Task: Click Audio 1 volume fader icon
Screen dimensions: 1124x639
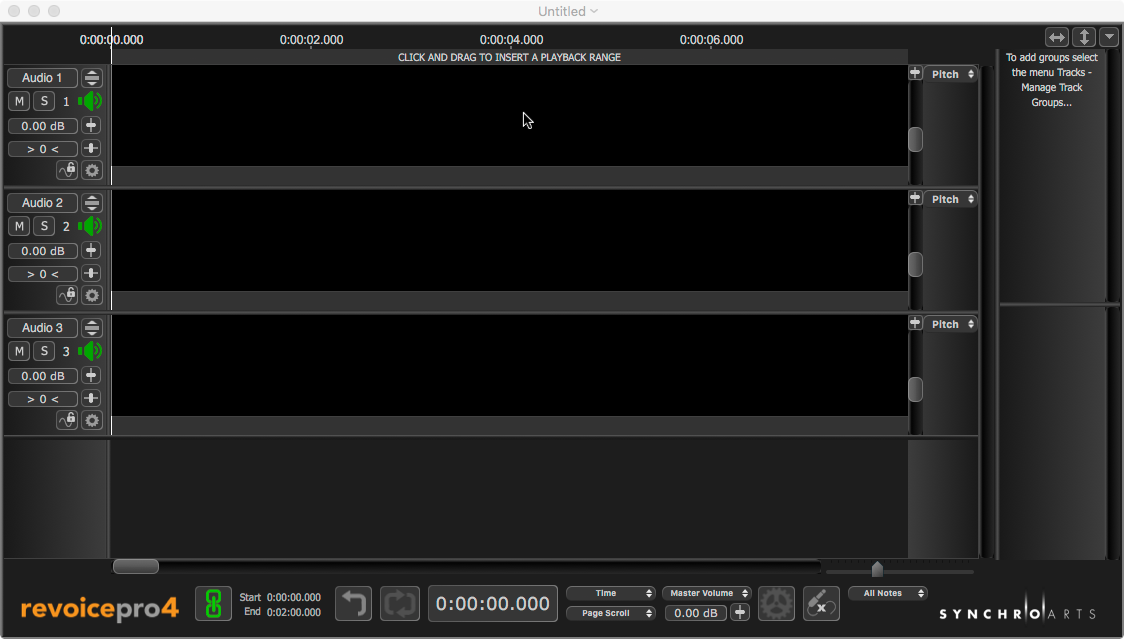Action: point(91,125)
